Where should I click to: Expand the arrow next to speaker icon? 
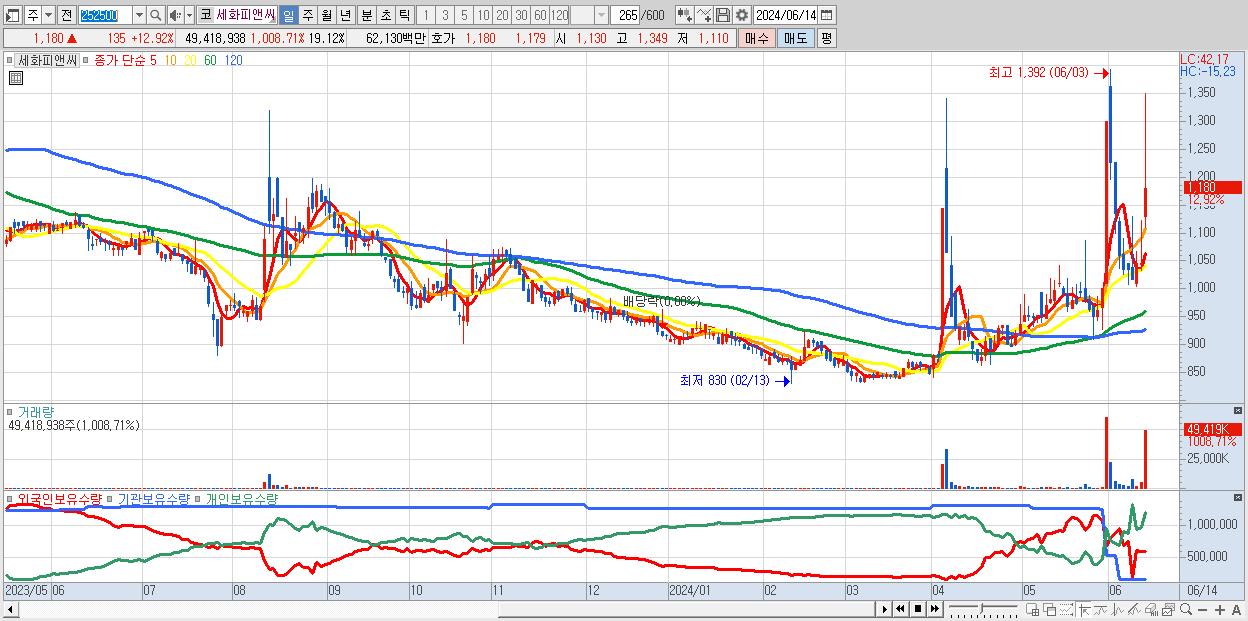pos(189,15)
